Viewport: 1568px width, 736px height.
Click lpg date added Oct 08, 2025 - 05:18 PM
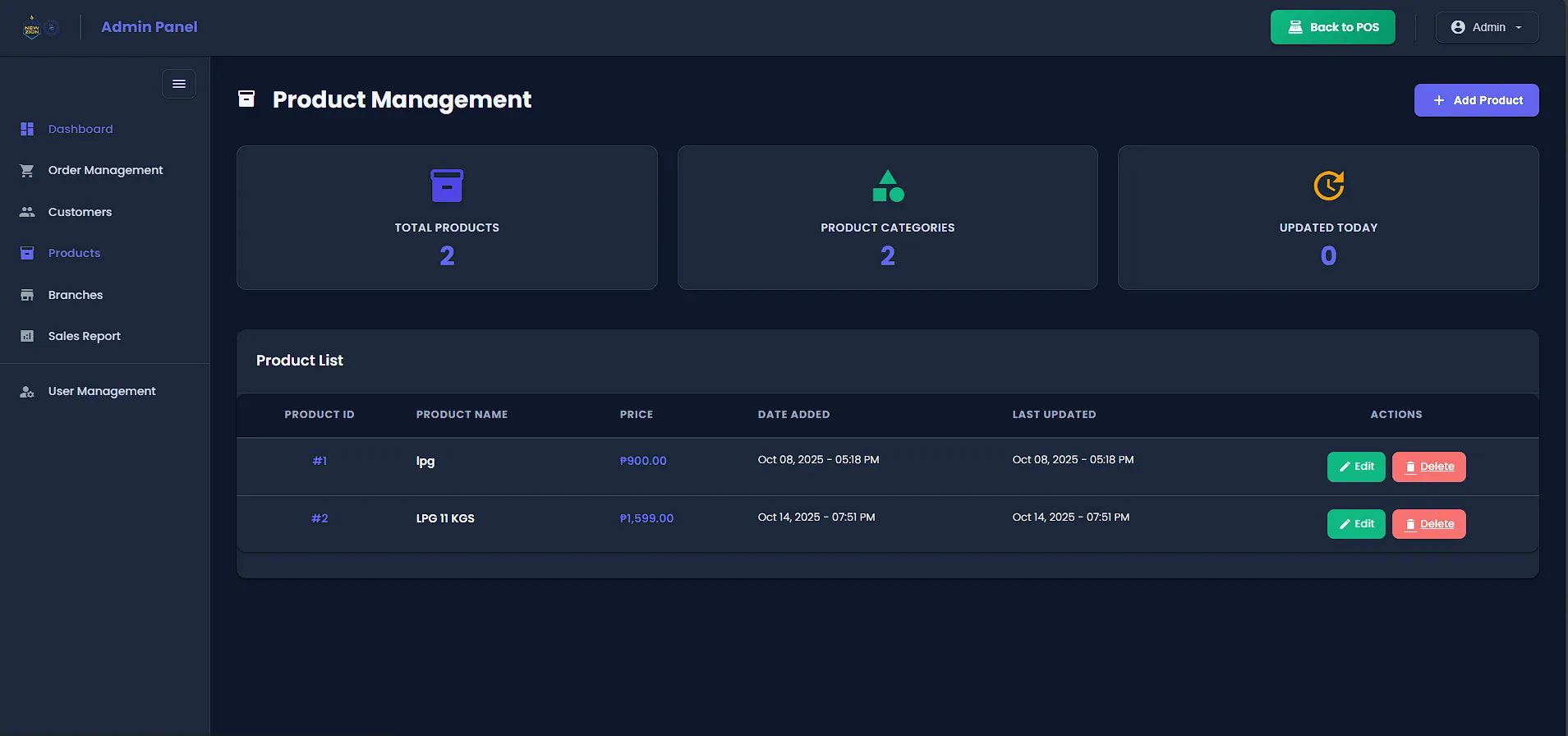(818, 460)
